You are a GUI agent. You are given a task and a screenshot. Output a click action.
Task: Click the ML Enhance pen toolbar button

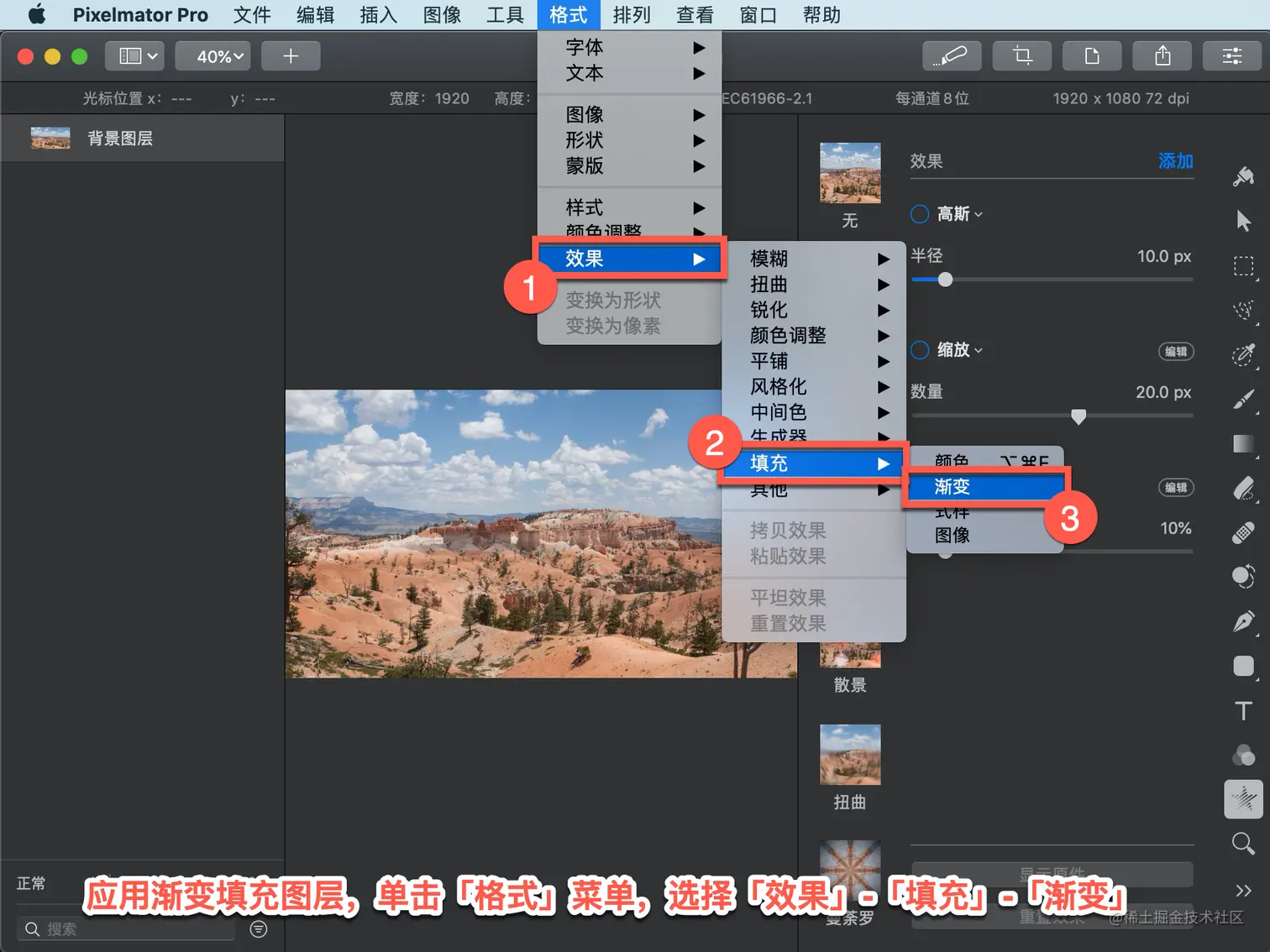pos(953,56)
